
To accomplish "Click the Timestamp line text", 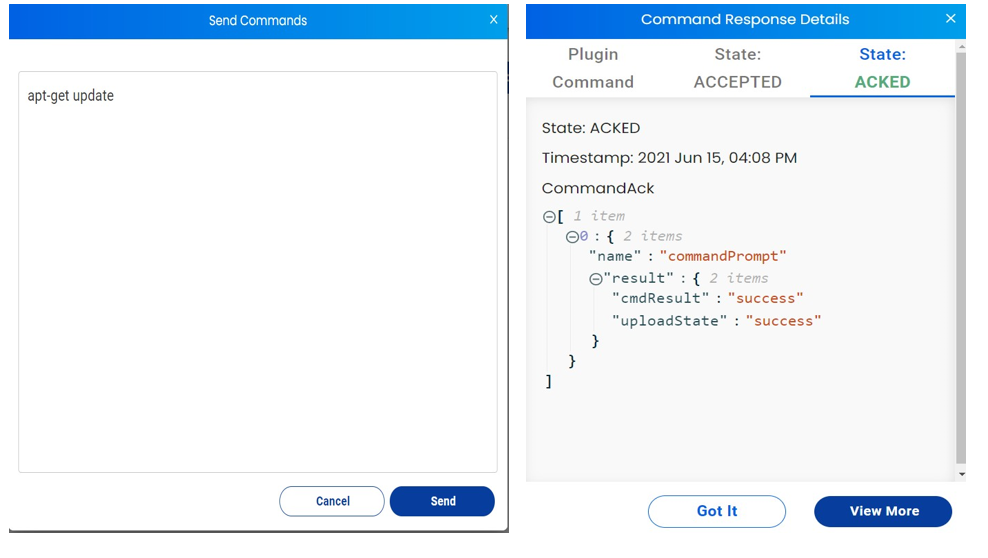I will [x=669, y=158].
